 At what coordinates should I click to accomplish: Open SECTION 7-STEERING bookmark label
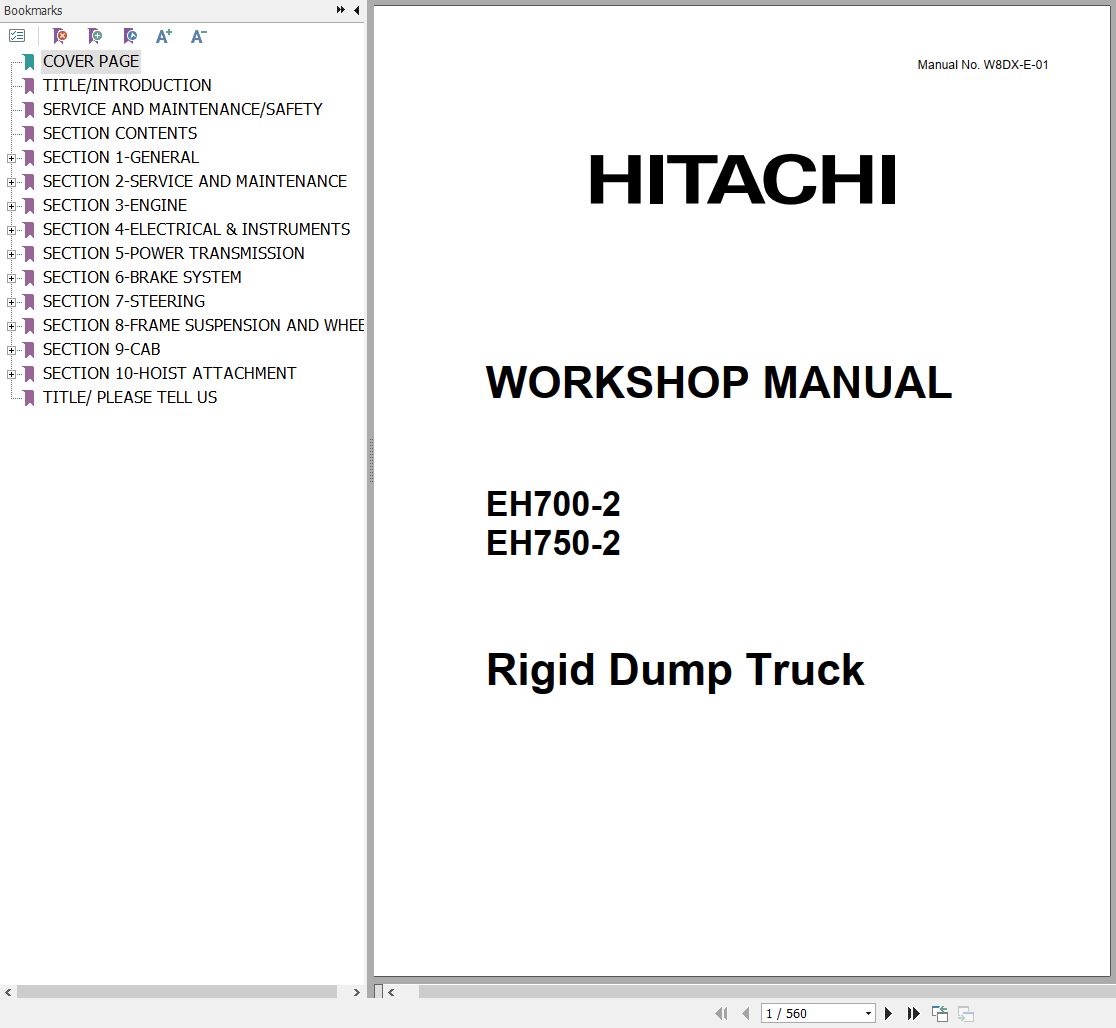click(124, 302)
